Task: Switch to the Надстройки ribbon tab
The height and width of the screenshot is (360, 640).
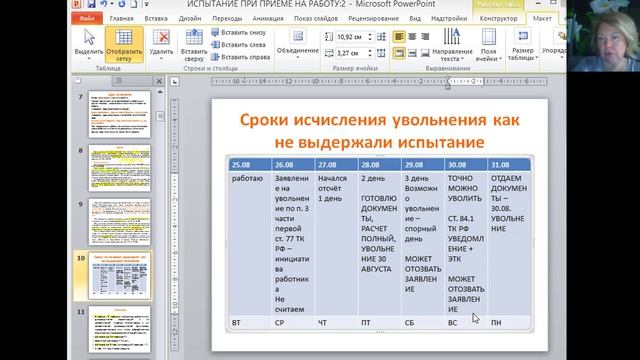Action: coord(449,18)
